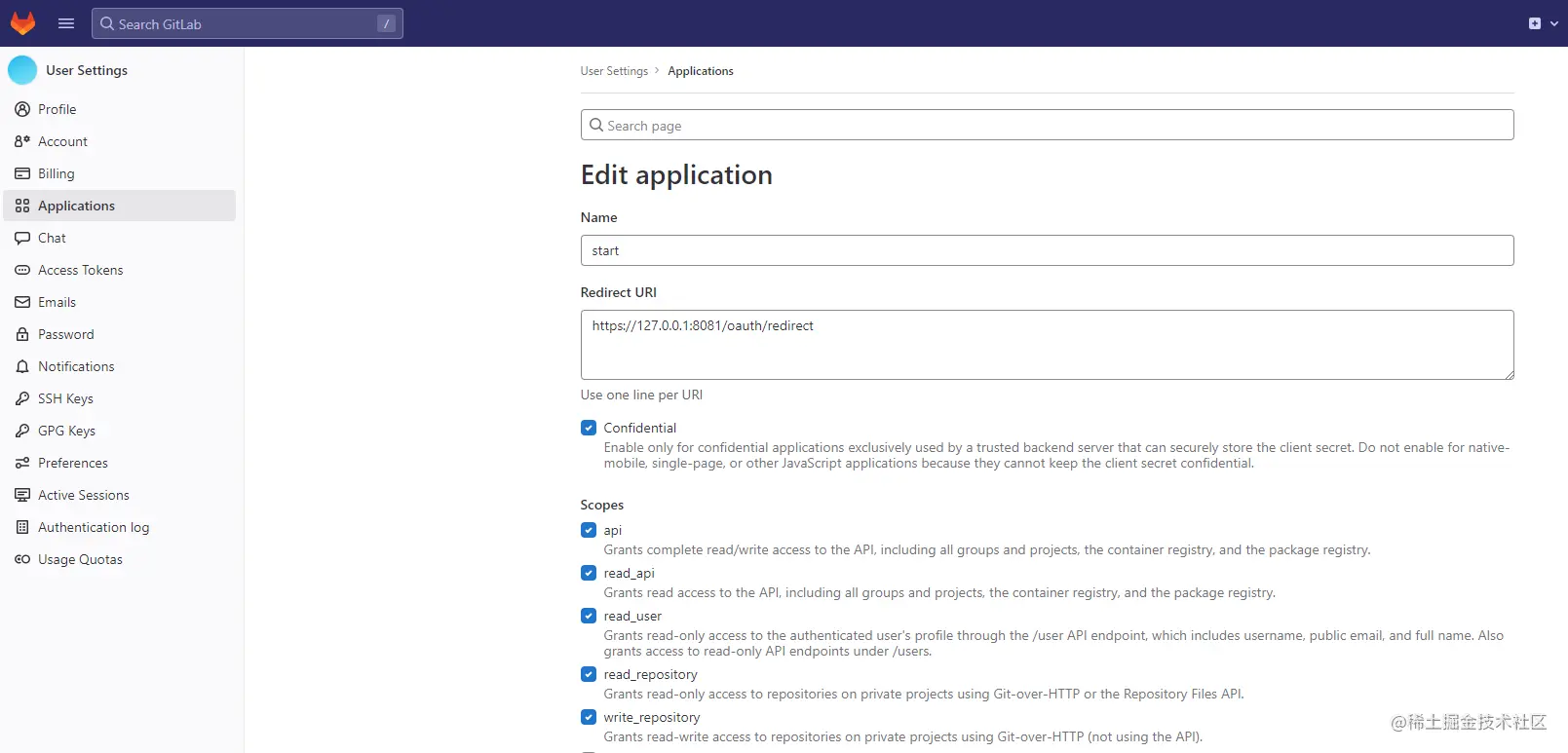Uncheck the Confidential checkbox
The width and height of the screenshot is (1568, 753).
(589, 428)
